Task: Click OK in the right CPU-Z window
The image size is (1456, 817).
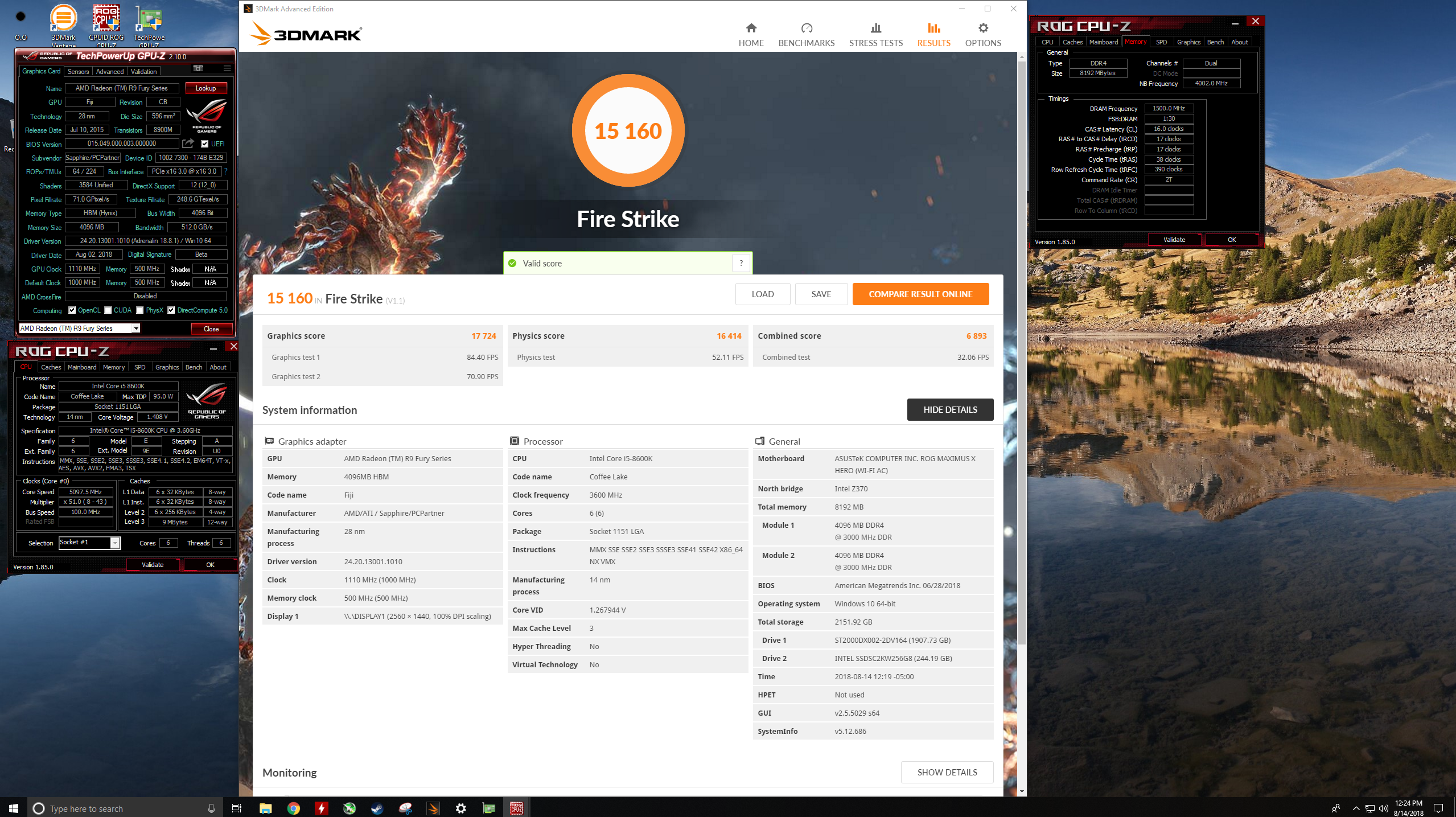Action: click(x=1232, y=240)
